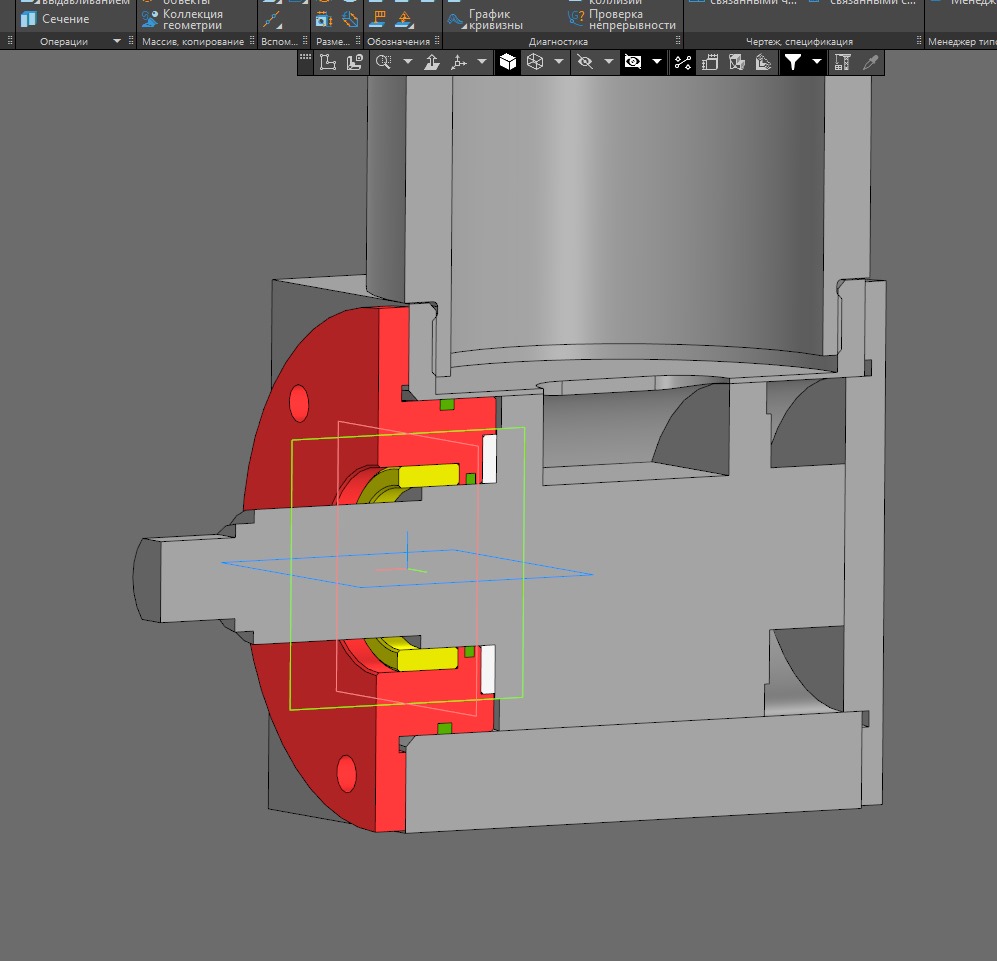
Task: Open dropdown next to wireframe cube icon
Action: point(559,62)
